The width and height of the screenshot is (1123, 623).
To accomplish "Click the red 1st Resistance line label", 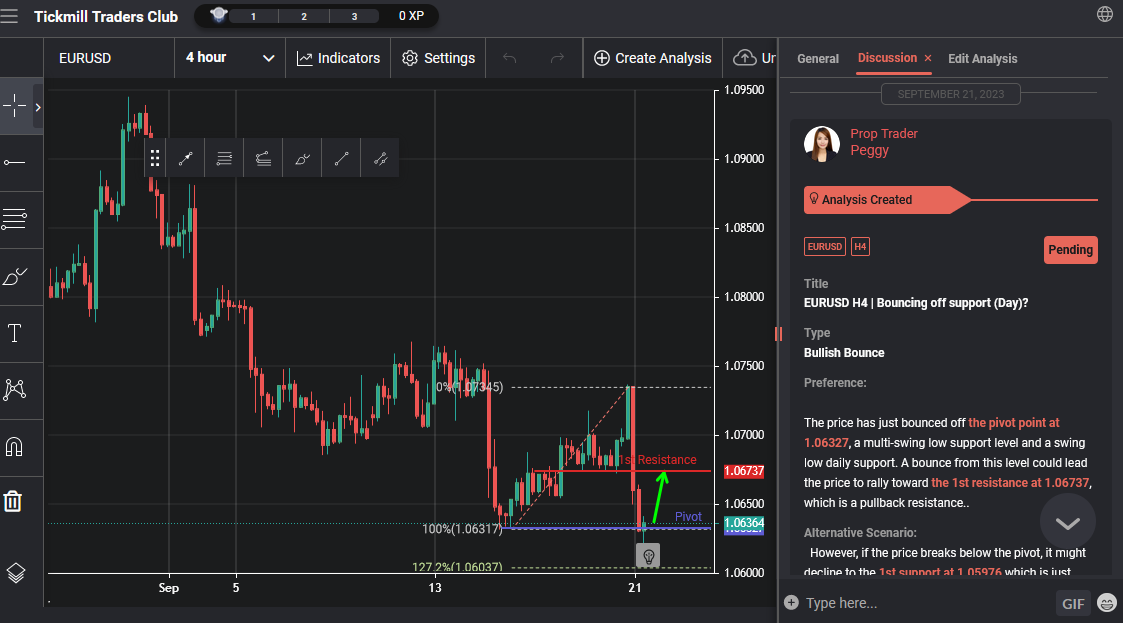I will 657,460.
